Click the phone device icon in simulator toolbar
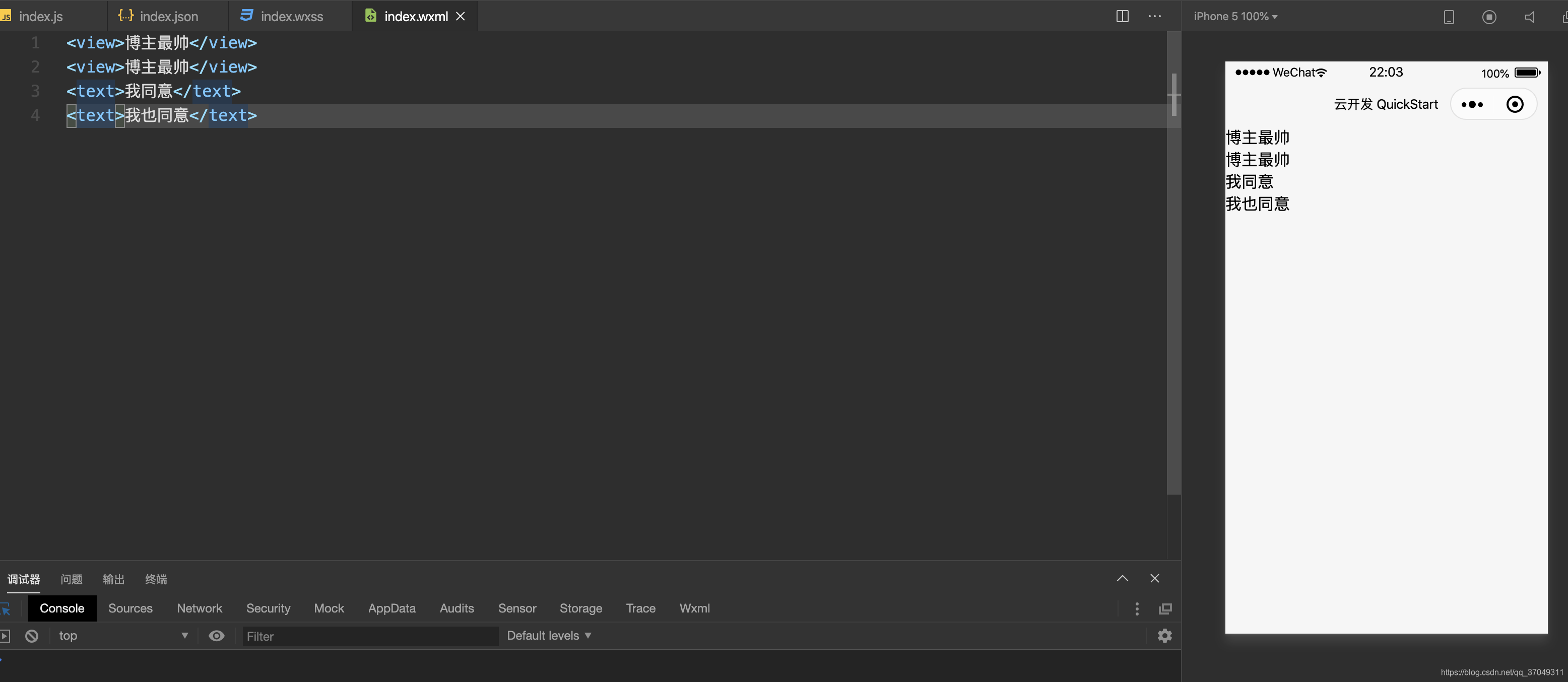1568x682 pixels. coord(1449,17)
